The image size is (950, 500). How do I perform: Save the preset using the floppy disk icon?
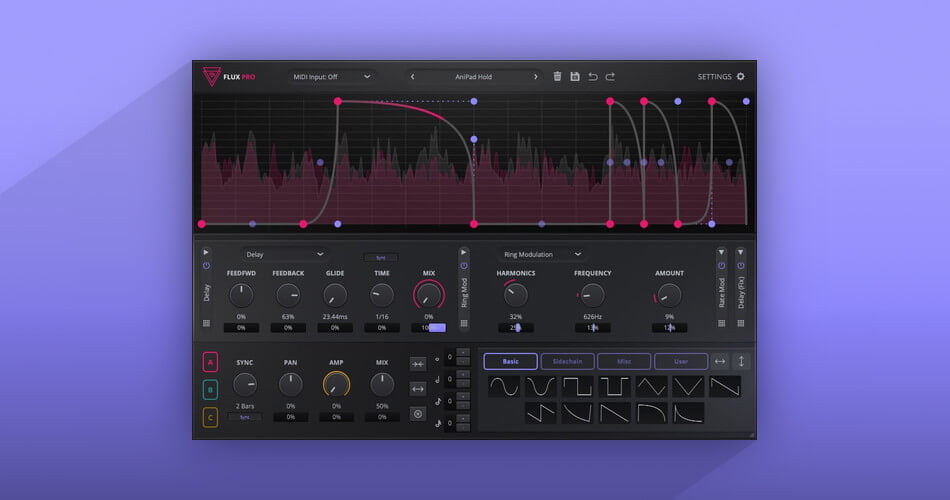pos(575,76)
